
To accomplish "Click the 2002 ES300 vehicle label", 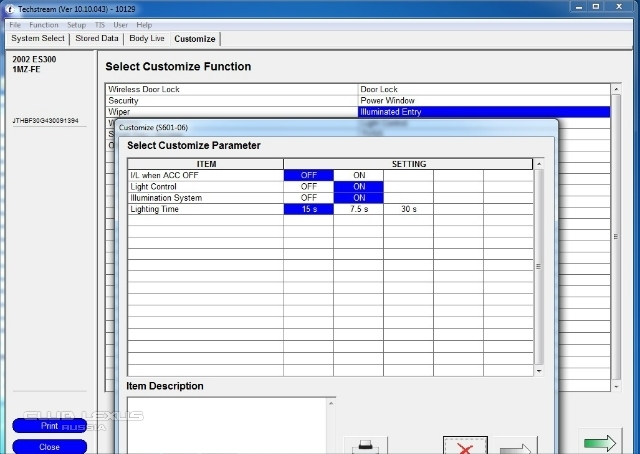I will click(34, 59).
